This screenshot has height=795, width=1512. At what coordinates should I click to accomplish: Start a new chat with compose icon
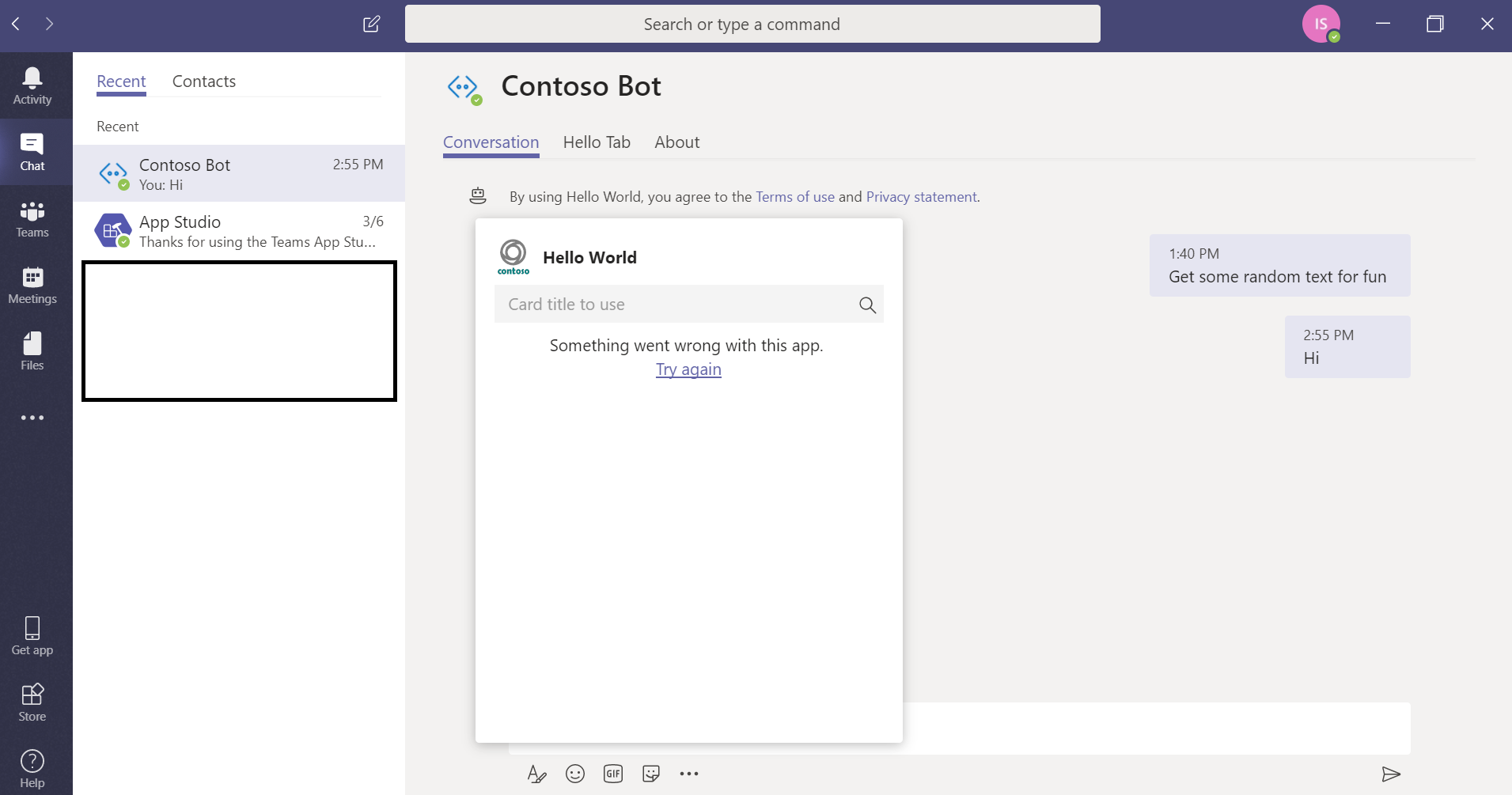pos(371,24)
